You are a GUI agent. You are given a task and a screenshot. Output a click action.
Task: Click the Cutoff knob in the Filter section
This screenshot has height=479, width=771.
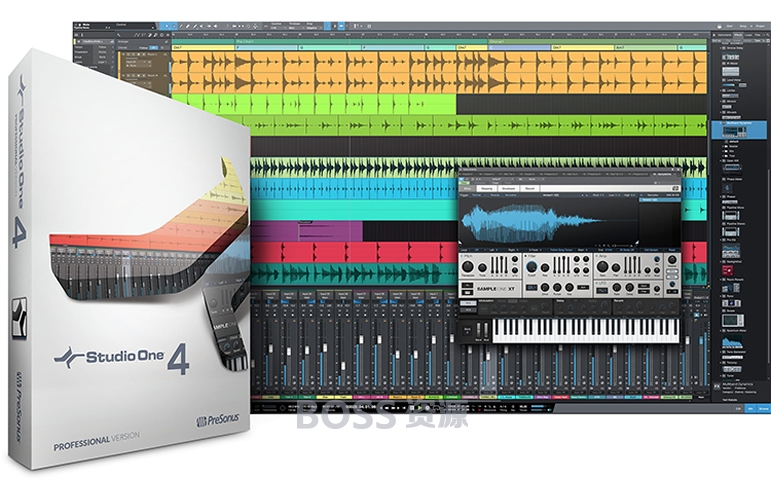(532, 267)
